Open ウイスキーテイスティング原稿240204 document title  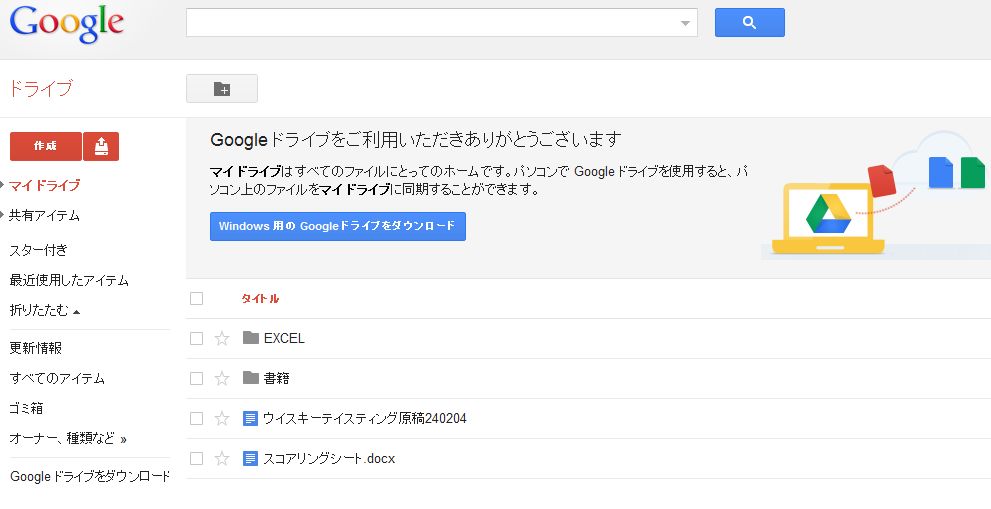(365, 418)
